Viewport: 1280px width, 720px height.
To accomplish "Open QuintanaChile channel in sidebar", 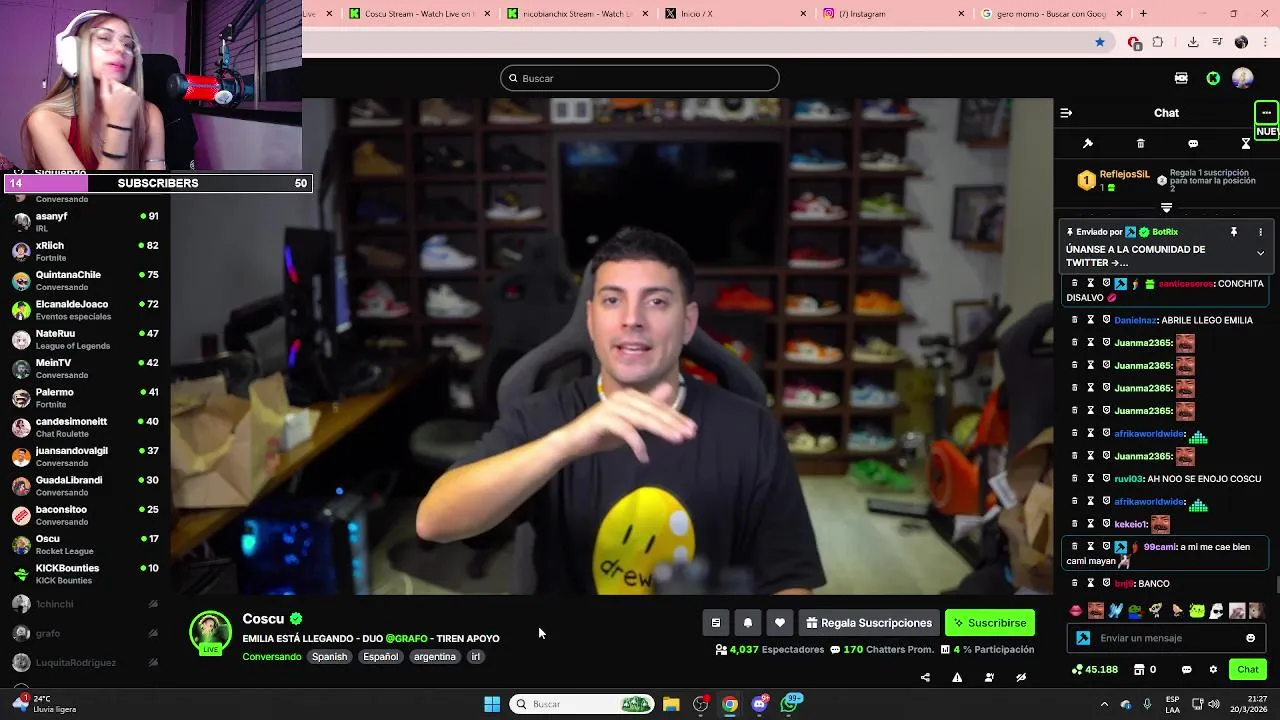I will 85,281.
